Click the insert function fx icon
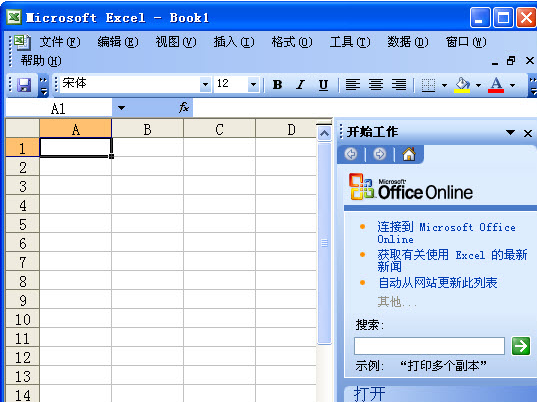The width and height of the screenshot is (537, 402). coord(184,108)
